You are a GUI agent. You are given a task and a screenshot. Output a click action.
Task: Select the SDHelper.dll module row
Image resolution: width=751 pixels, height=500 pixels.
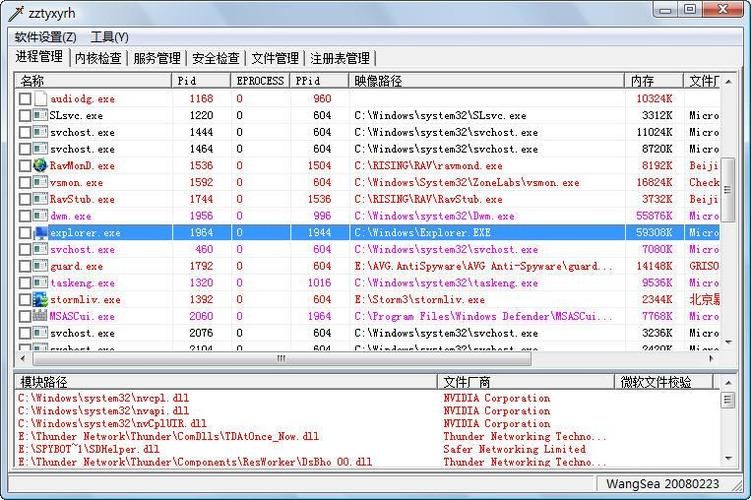point(367,449)
